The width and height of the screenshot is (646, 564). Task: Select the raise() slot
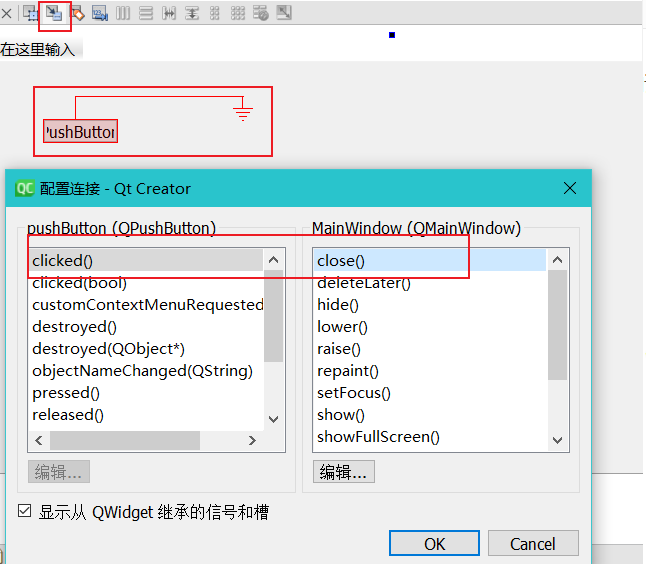click(x=430, y=349)
